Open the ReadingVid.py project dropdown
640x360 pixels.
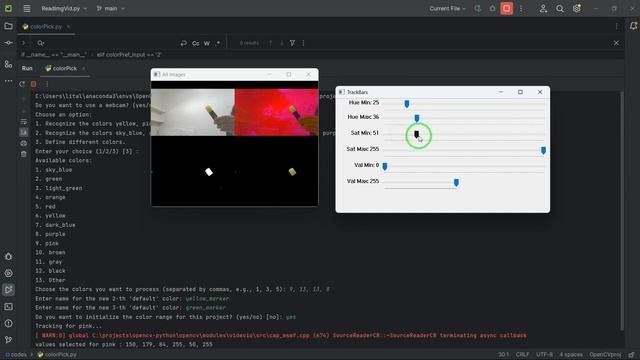click(64, 8)
